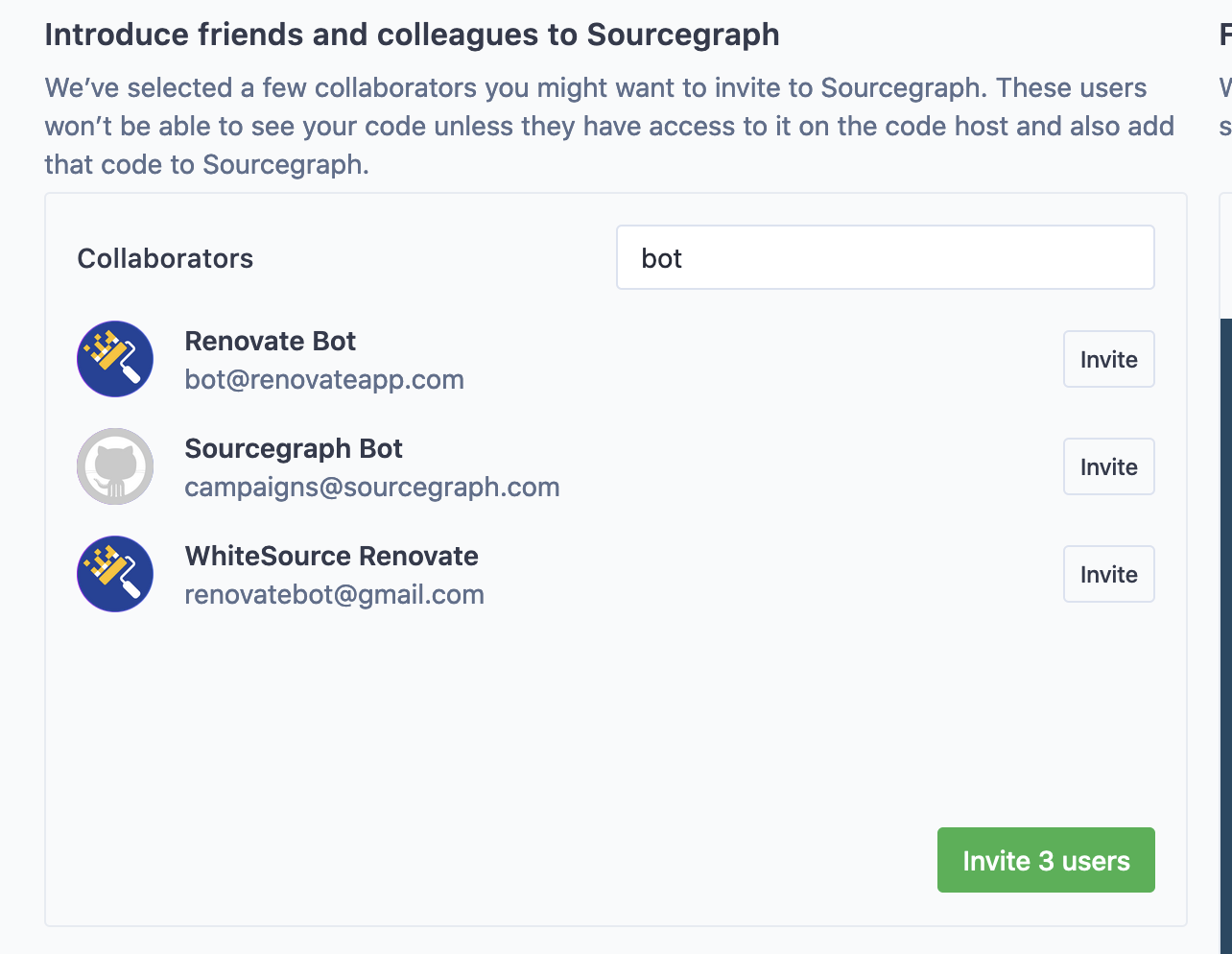Click the description paragraph about selected collaborators

[x=609, y=126]
